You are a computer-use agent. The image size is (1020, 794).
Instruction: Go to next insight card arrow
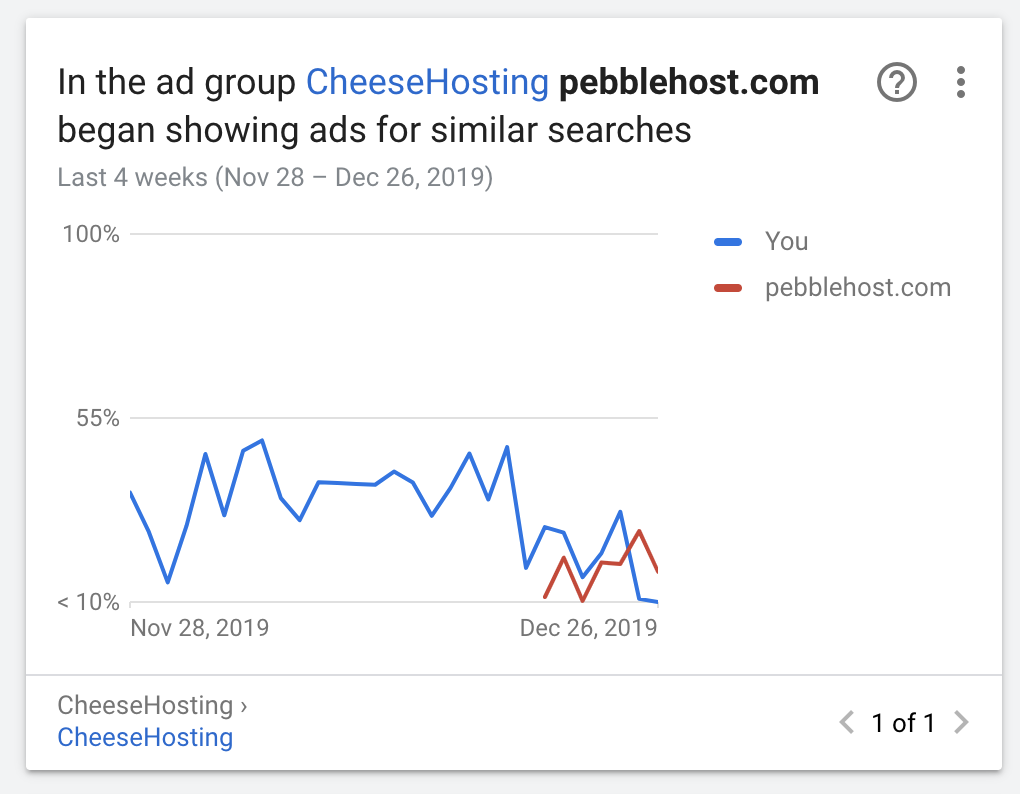[x=961, y=722]
